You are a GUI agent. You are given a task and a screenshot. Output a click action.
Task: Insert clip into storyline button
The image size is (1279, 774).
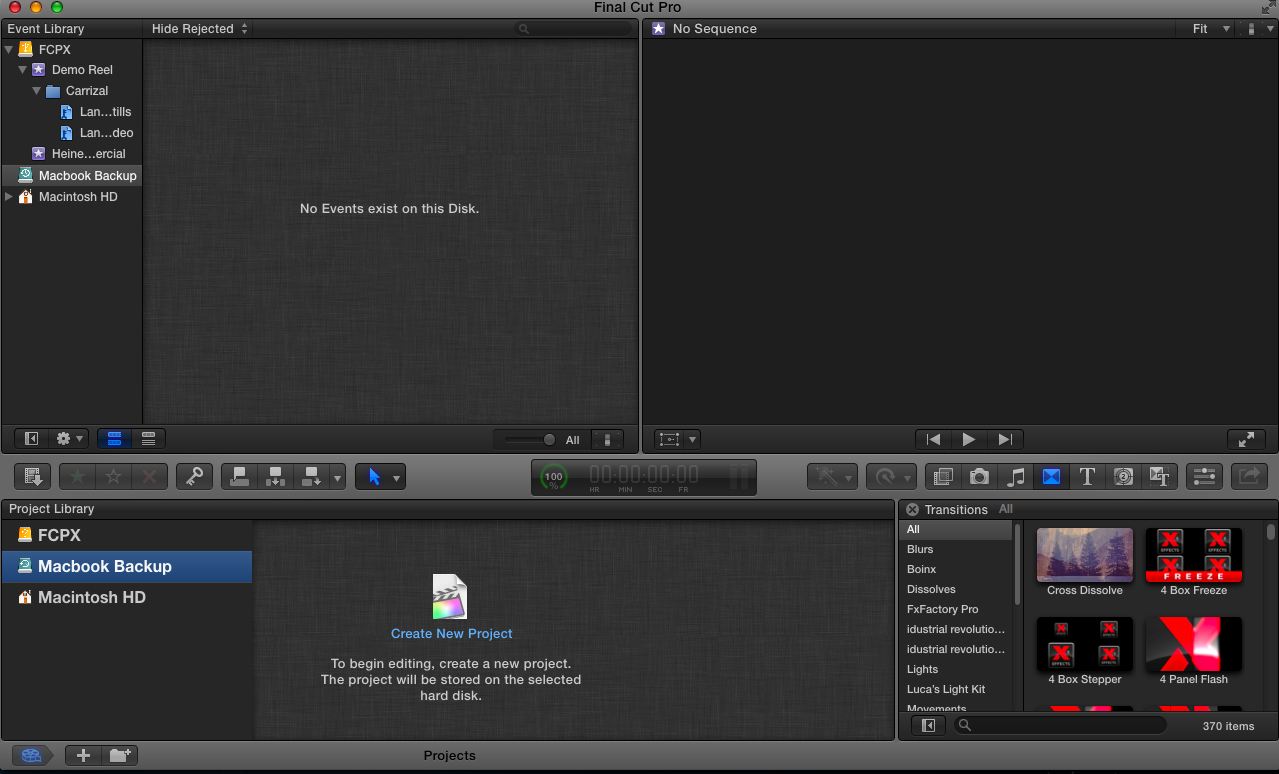point(276,477)
